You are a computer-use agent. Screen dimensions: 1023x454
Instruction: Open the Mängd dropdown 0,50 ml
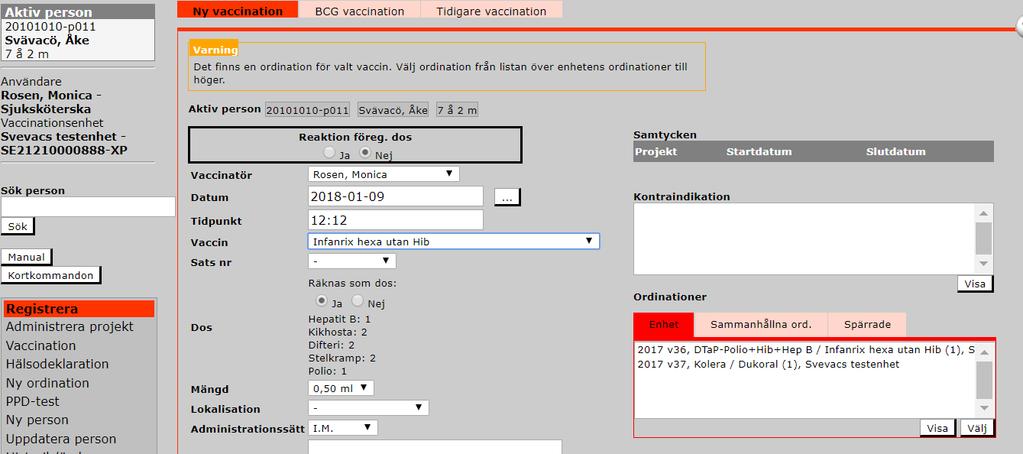[341, 388]
